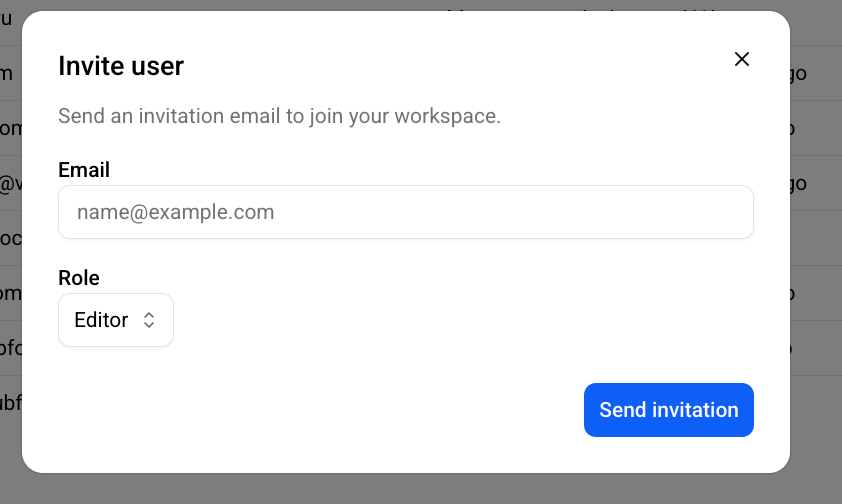The height and width of the screenshot is (504, 842).
Task: Click the Email field label
Action: [84, 170]
